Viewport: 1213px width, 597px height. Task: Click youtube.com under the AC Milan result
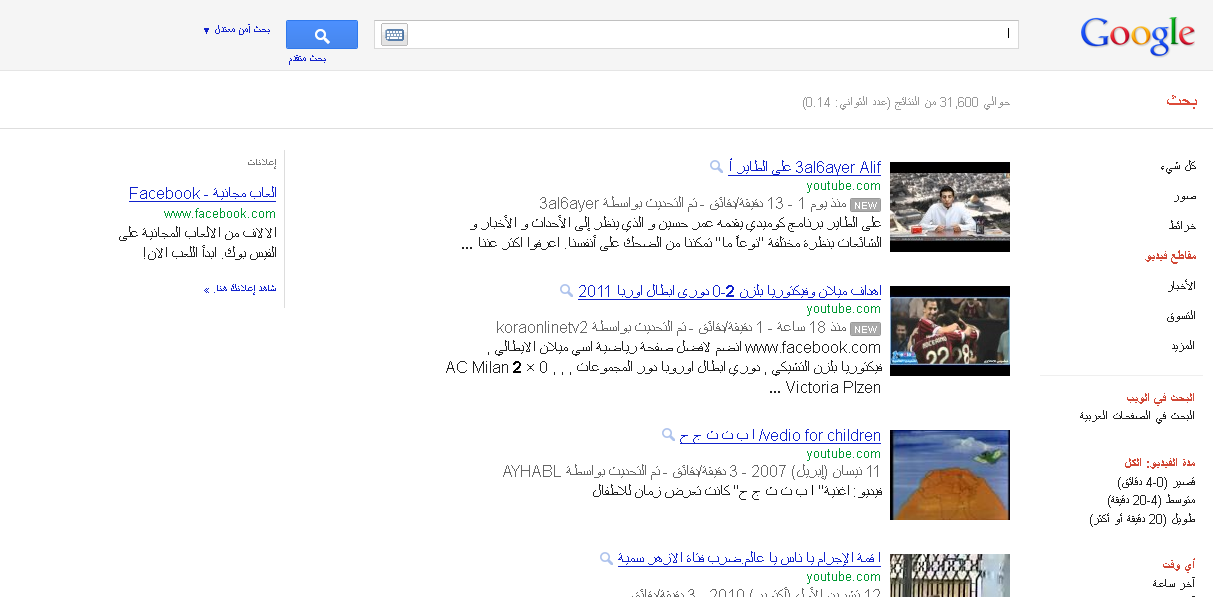click(x=844, y=310)
